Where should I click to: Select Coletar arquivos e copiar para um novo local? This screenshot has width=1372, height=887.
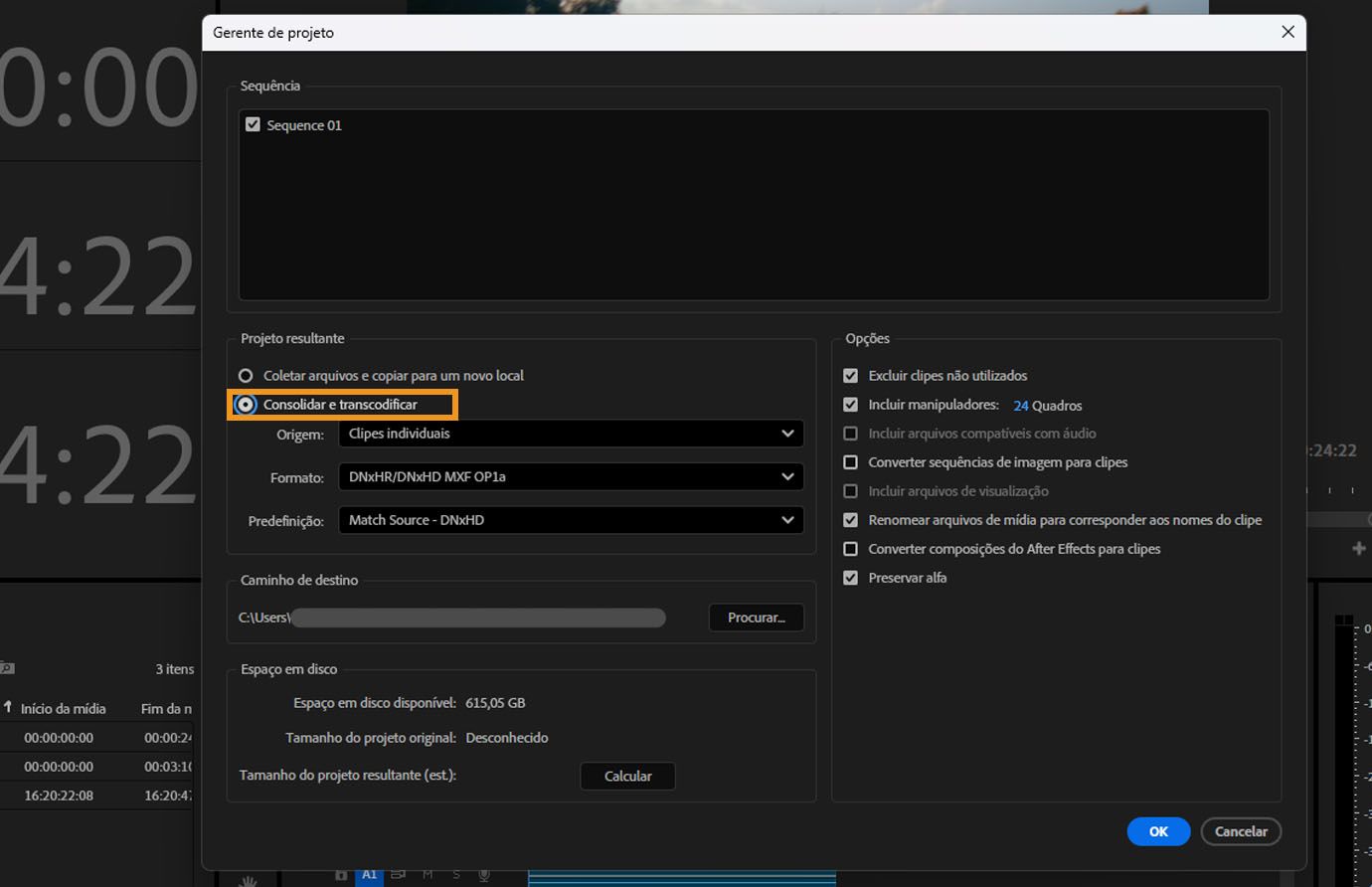(x=246, y=376)
